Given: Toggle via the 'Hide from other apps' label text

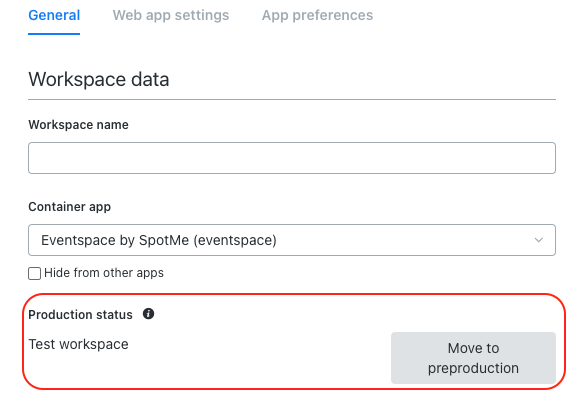Looking at the screenshot, I should tap(104, 273).
